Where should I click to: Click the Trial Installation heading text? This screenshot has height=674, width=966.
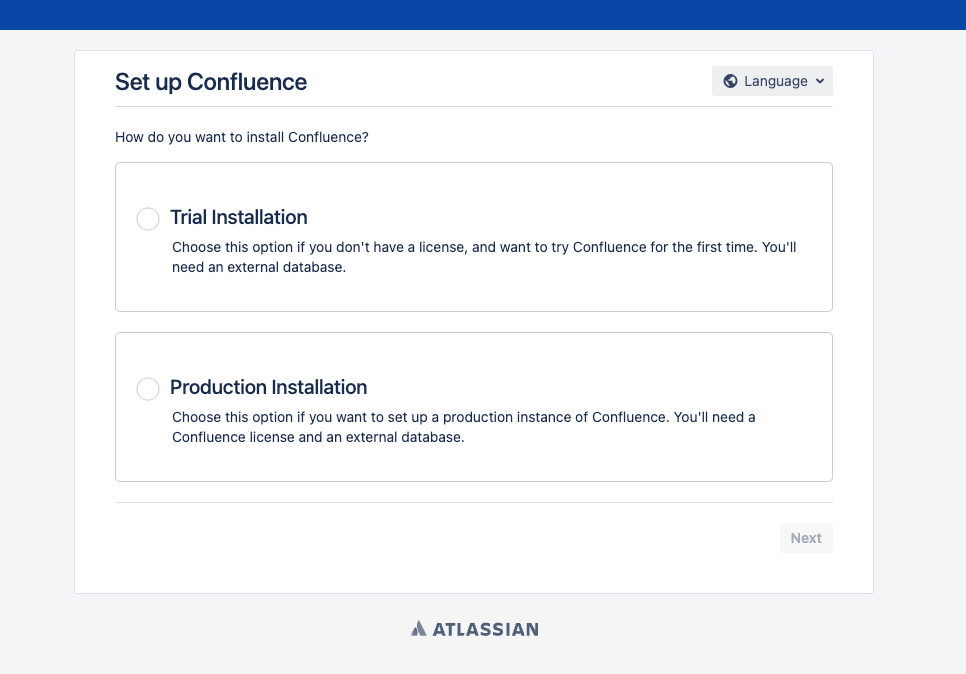click(238, 217)
